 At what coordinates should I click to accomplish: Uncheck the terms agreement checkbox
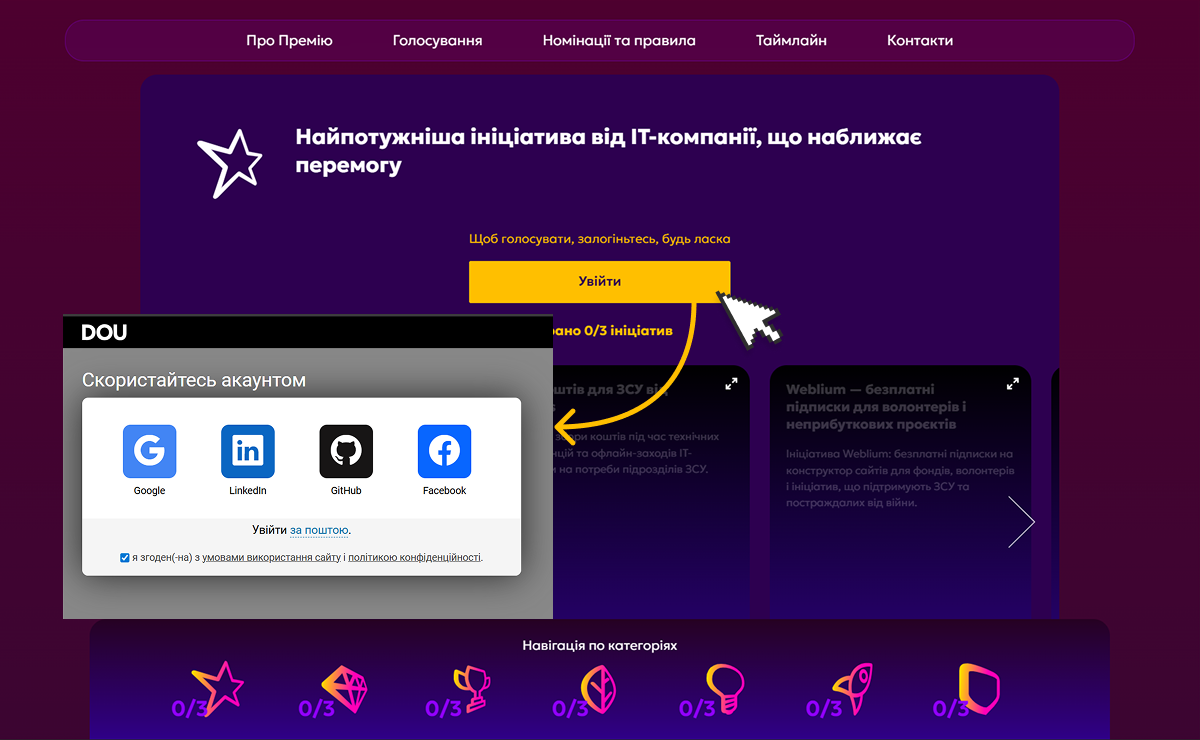(x=125, y=558)
